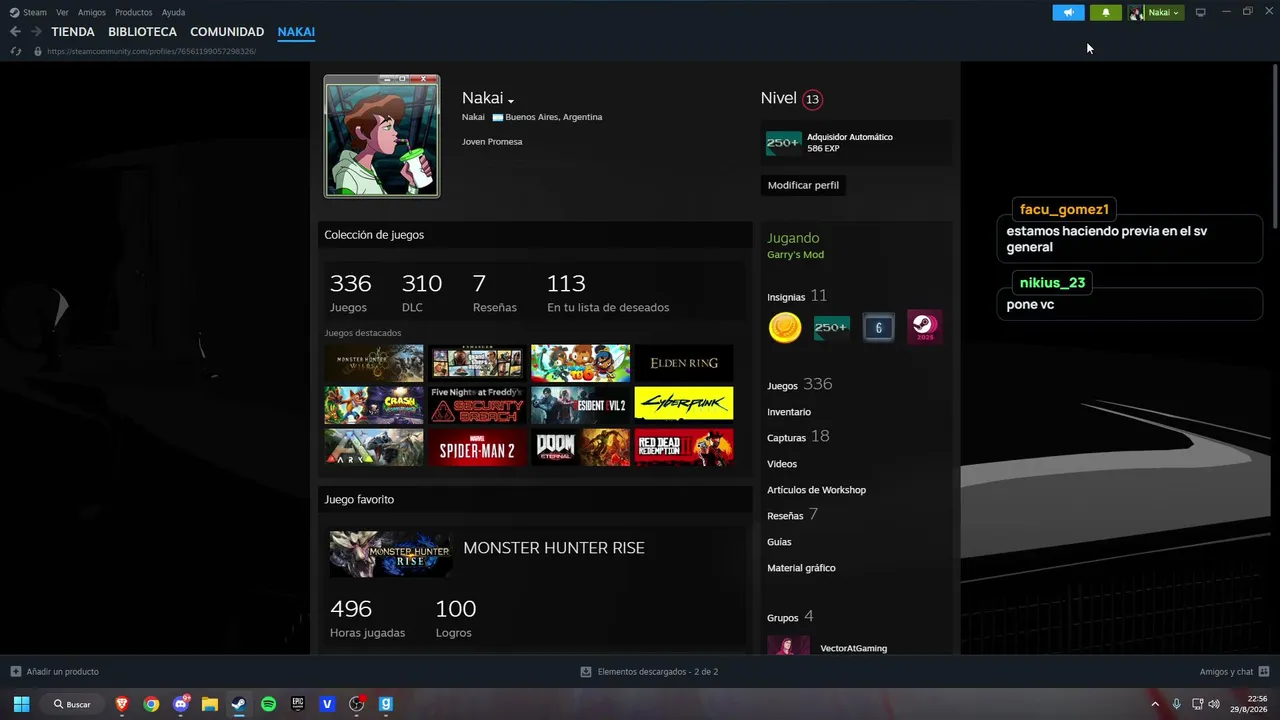
Task: View the gold coin badge under Insignias
Action: point(785,327)
